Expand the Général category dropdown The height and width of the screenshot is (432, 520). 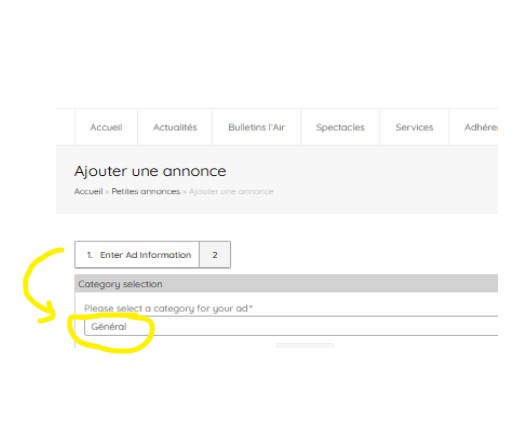click(x=291, y=326)
